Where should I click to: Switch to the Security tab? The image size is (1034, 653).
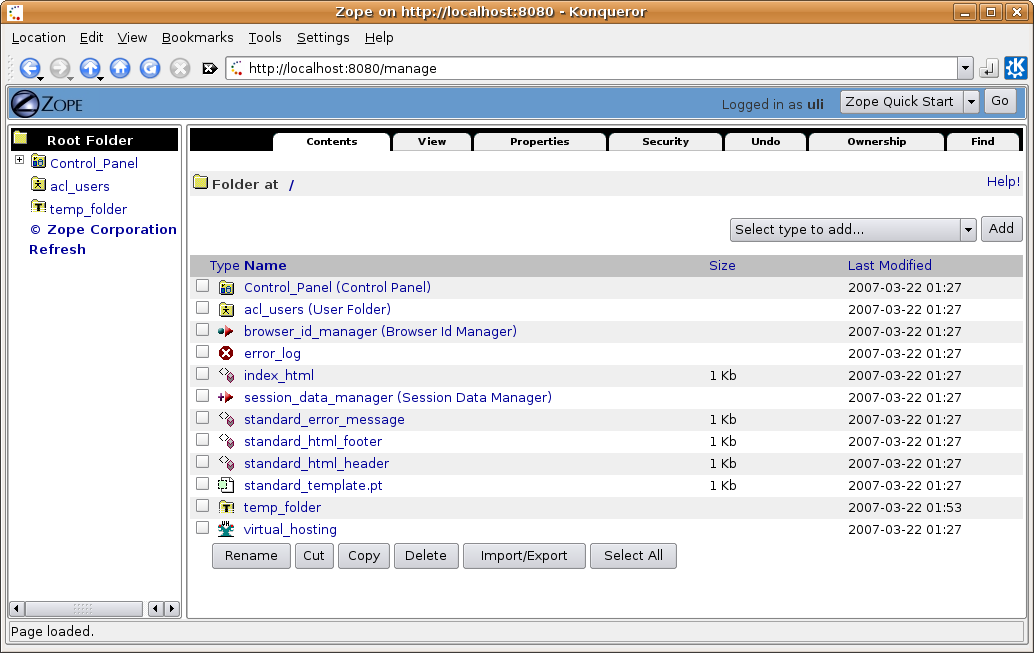pyautogui.click(x=665, y=142)
